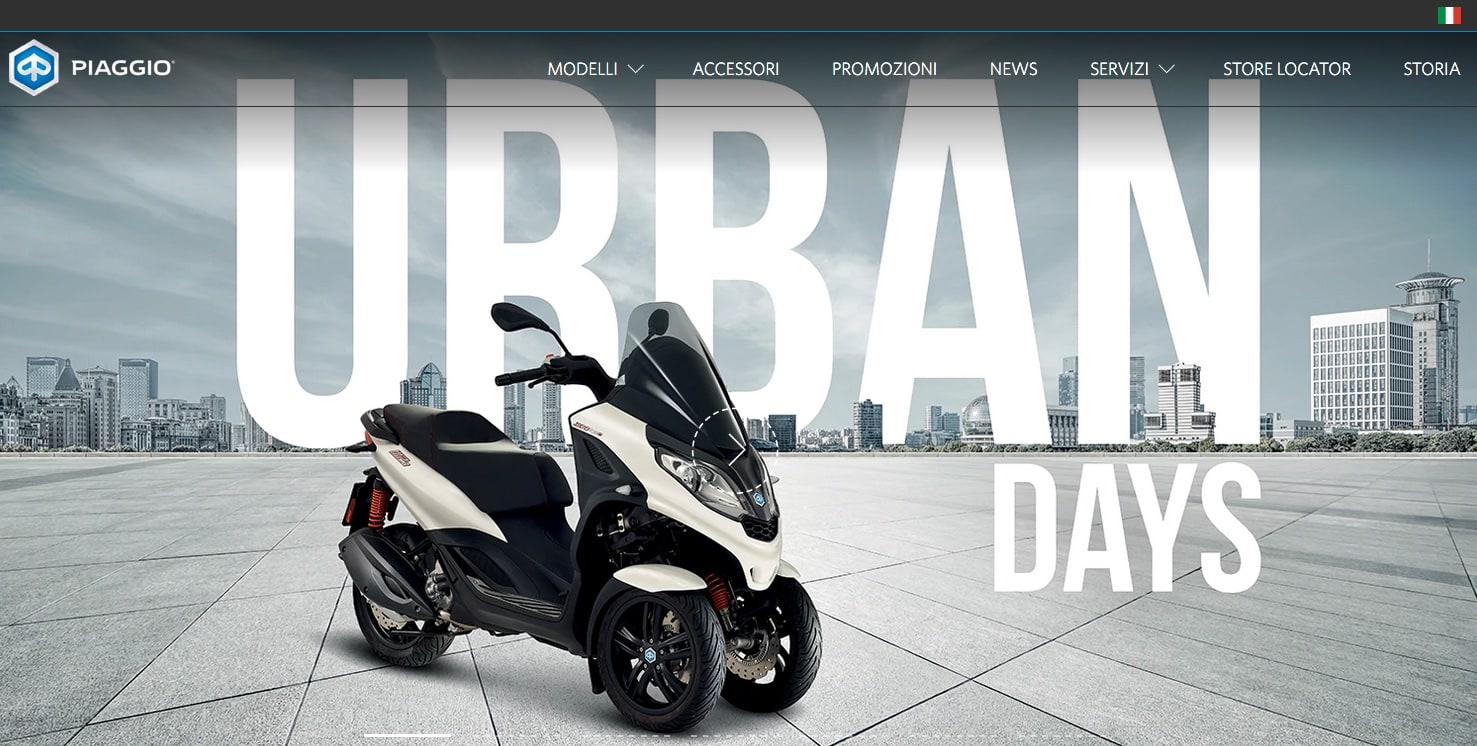Open the MODELLI menu label

point(582,69)
